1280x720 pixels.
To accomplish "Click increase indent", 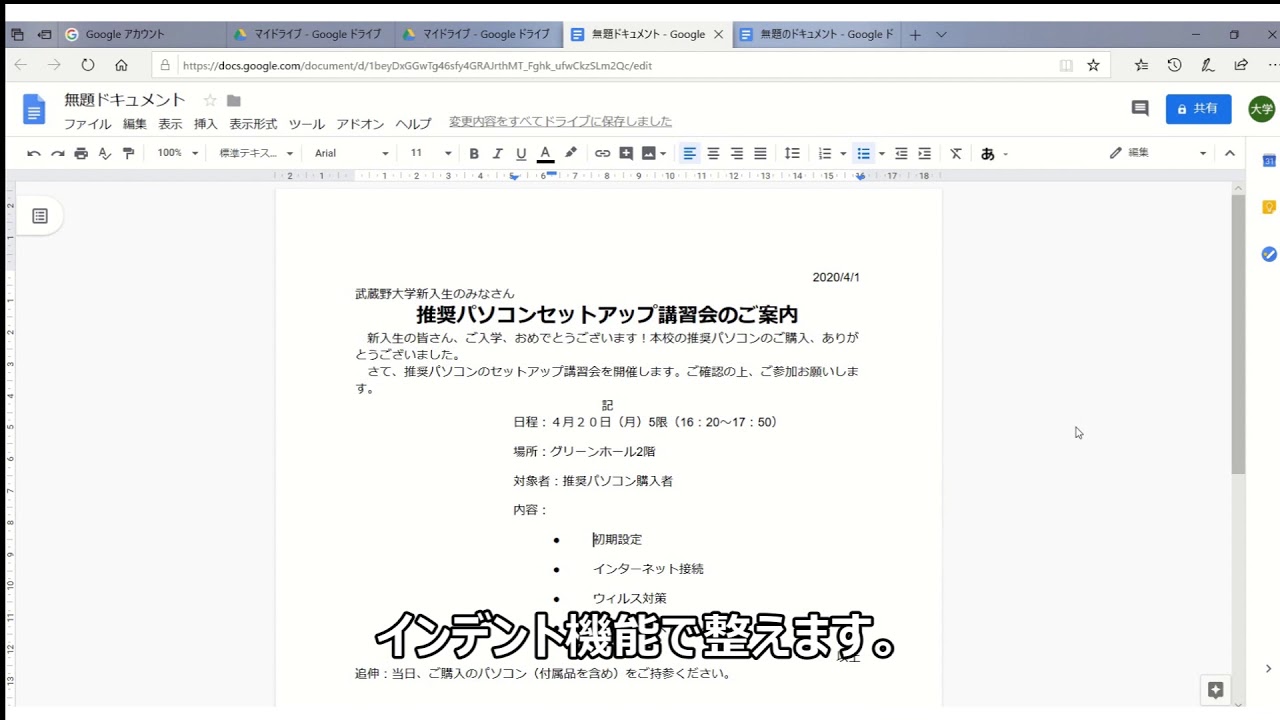I will tap(925, 153).
